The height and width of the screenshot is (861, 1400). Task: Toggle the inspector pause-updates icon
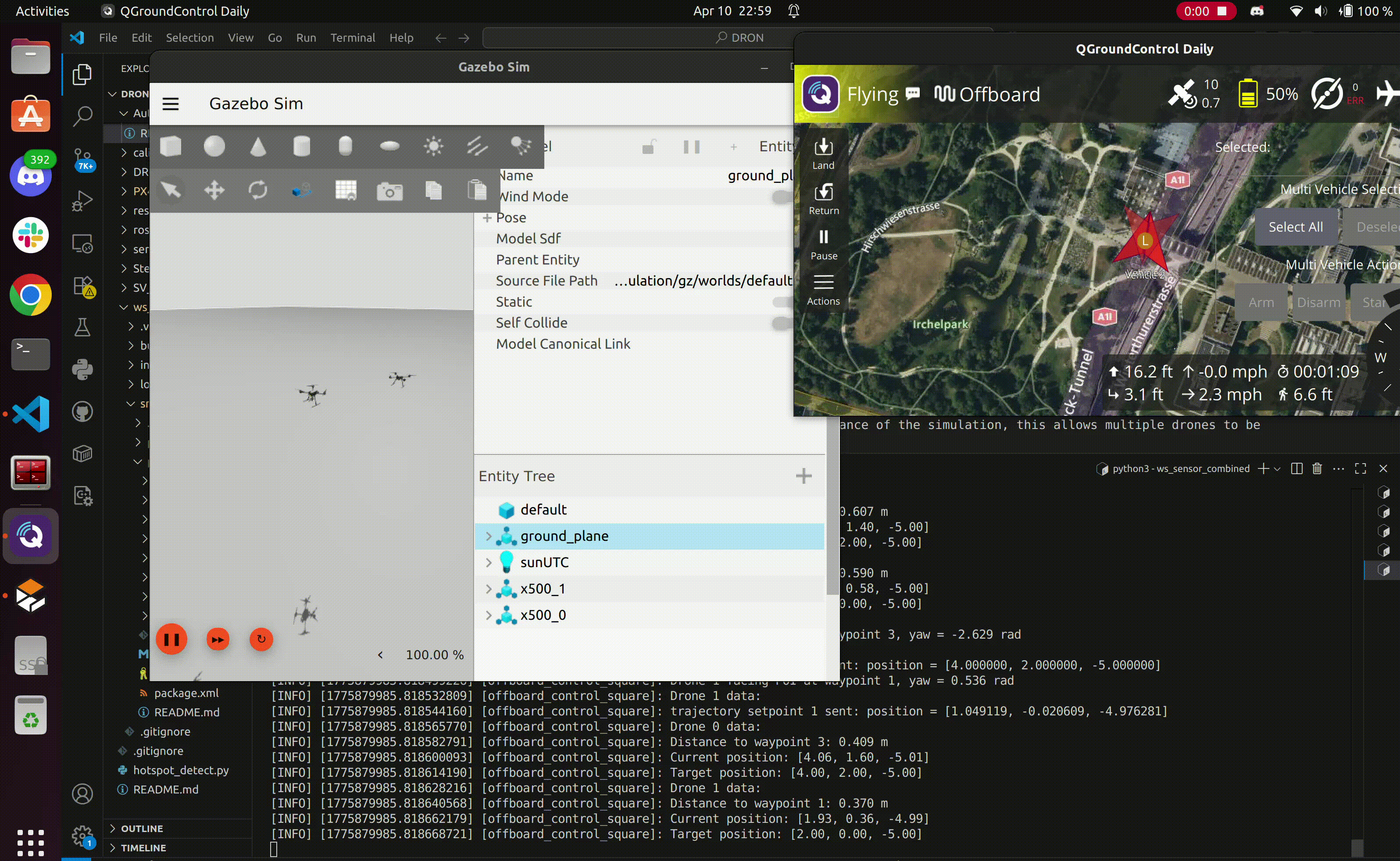(x=691, y=147)
